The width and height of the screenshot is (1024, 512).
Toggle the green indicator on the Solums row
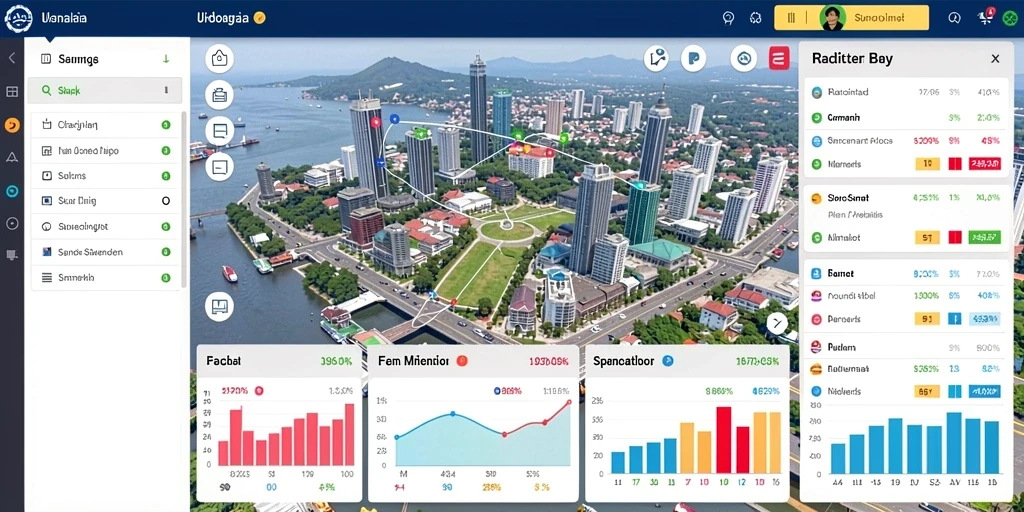pos(166,176)
